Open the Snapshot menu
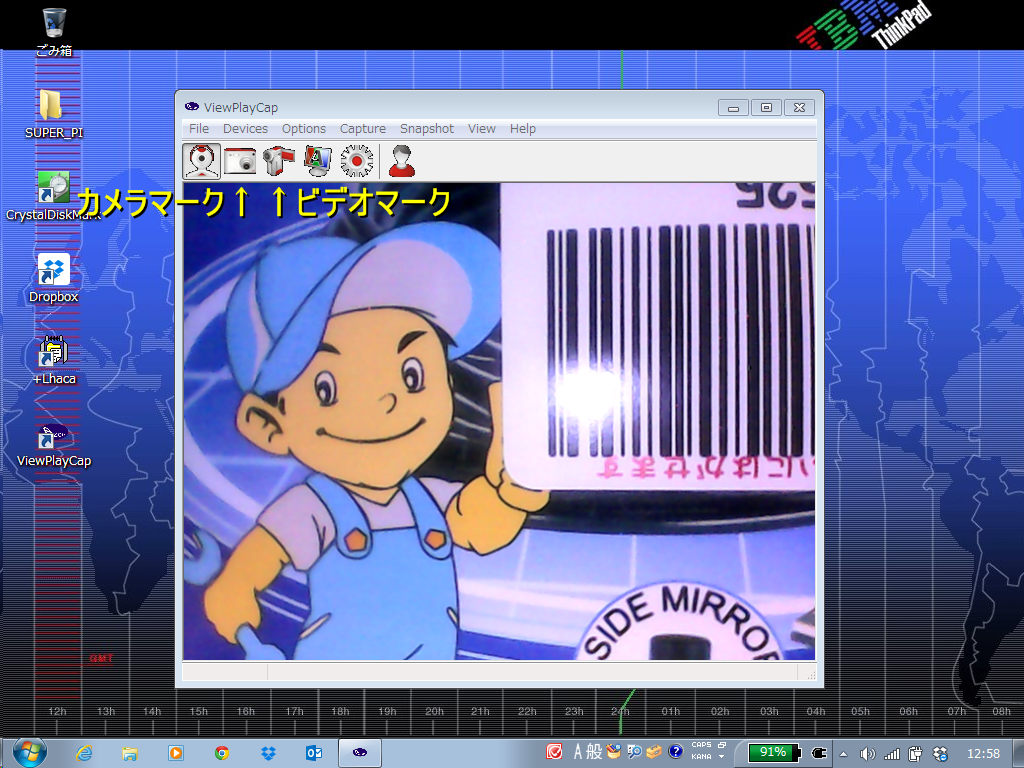Image resolution: width=1024 pixels, height=768 pixels. click(426, 129)
